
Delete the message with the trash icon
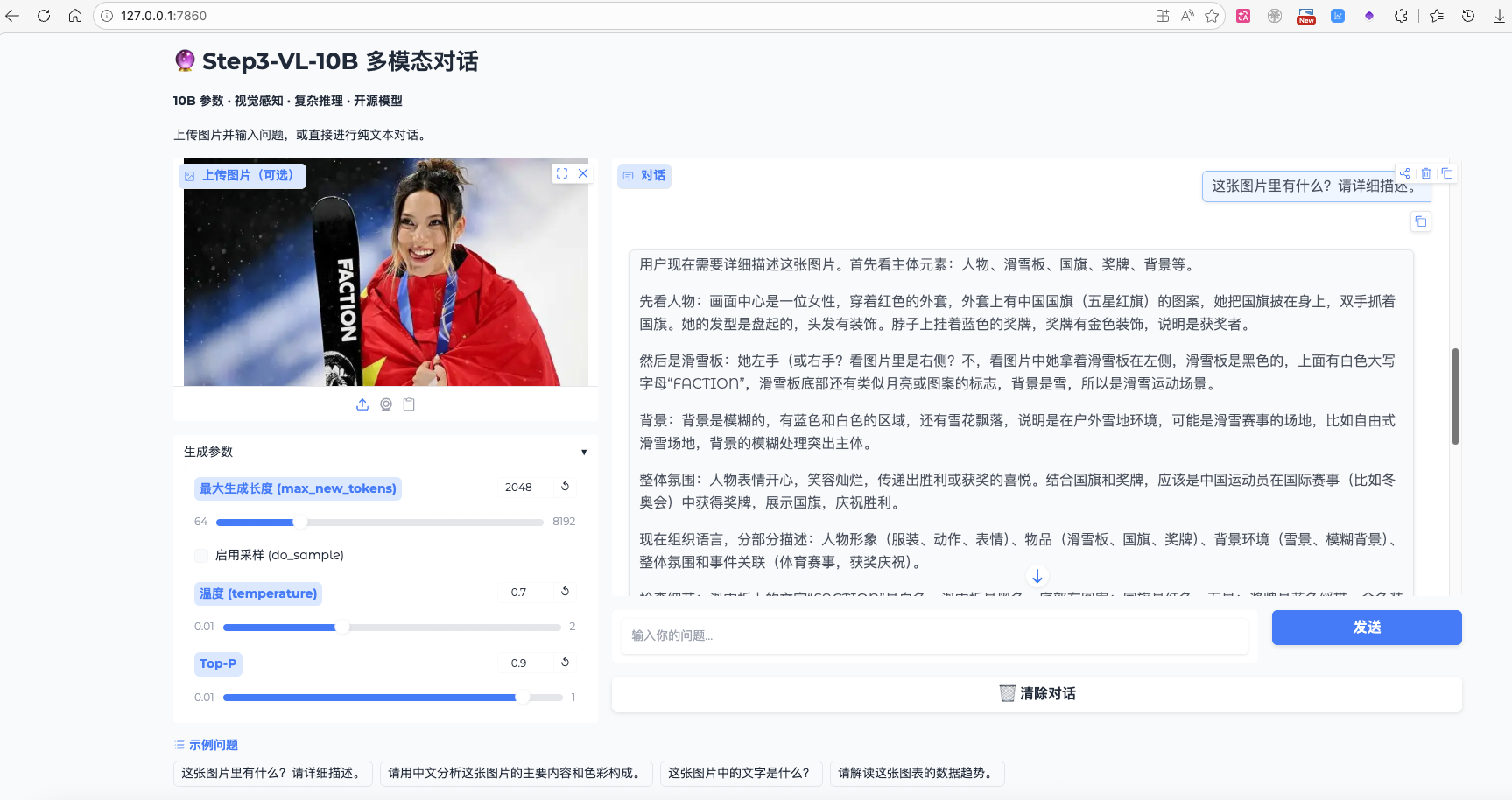coord(1425,172)
